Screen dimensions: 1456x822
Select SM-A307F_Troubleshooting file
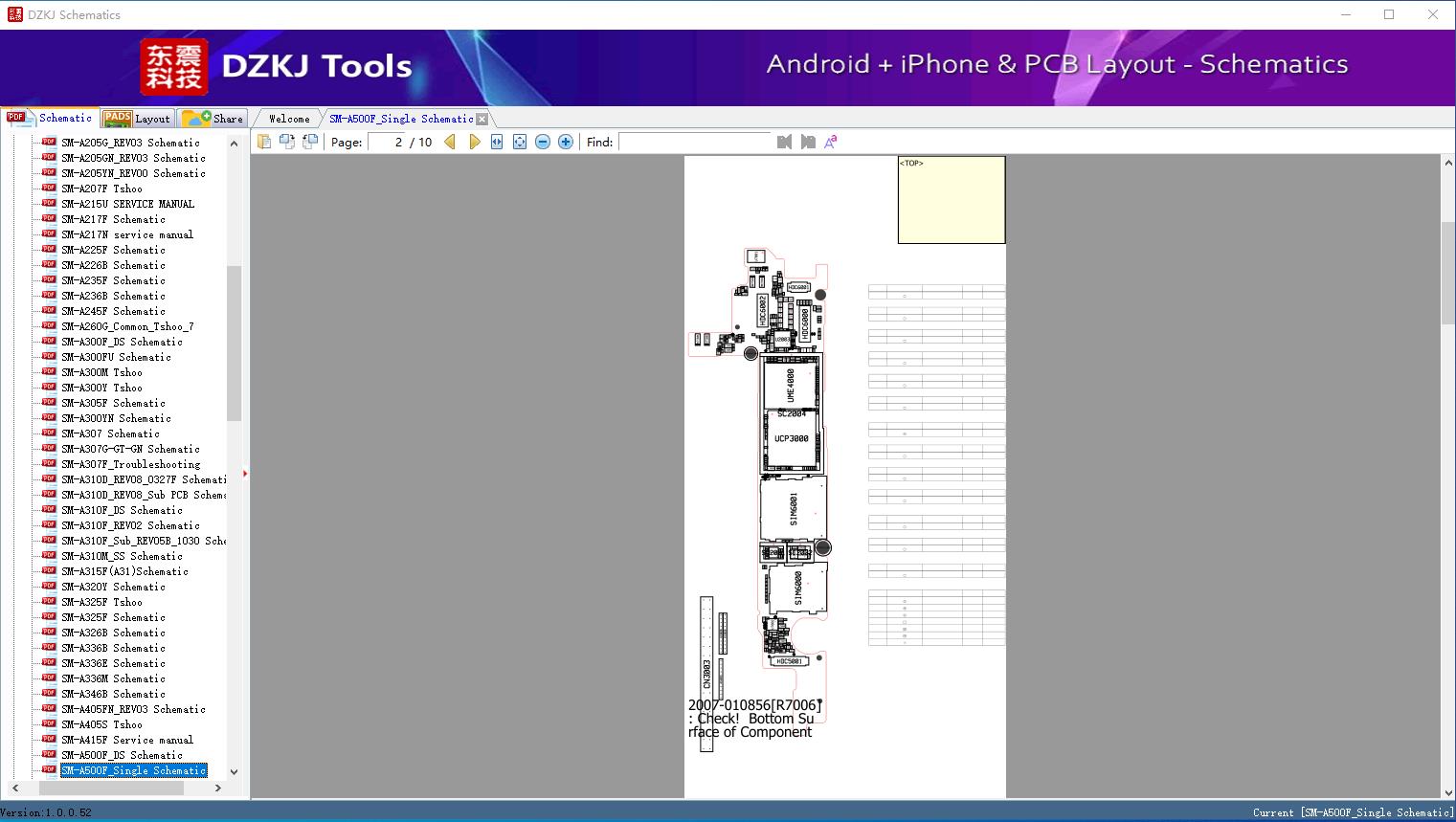click(x=130, y=464)
